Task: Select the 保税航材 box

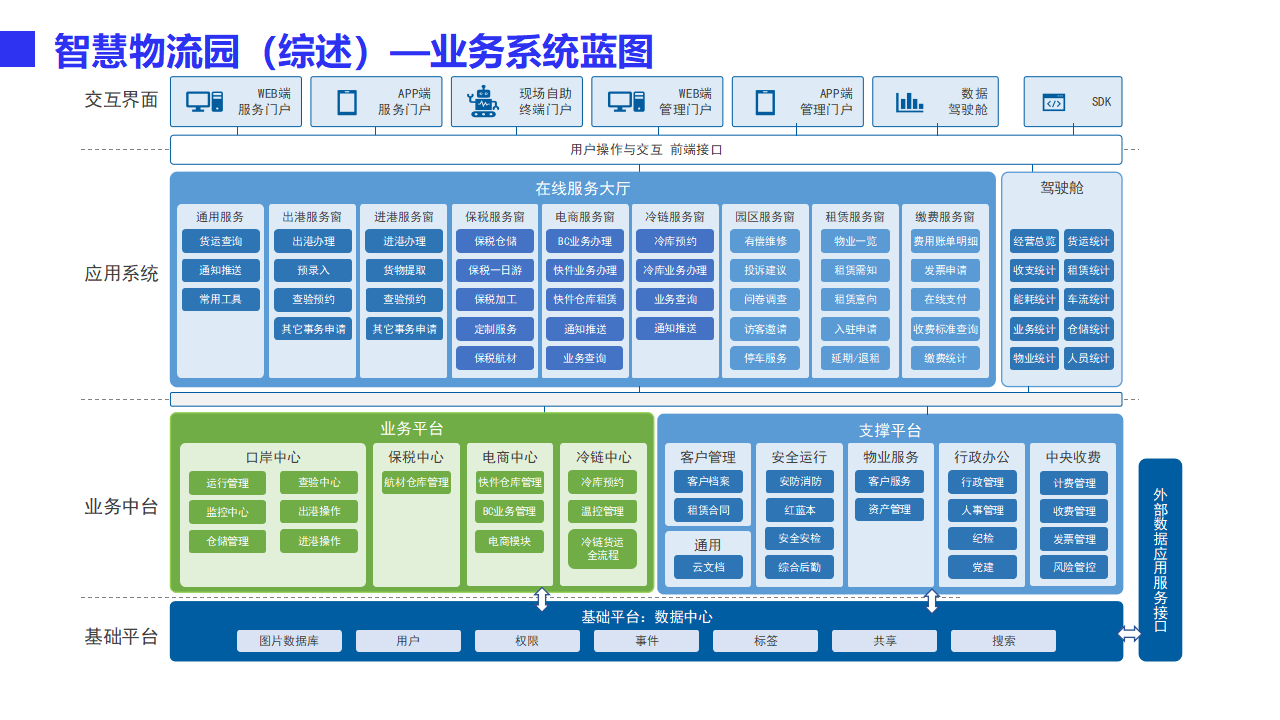Action: click(495, 358)
